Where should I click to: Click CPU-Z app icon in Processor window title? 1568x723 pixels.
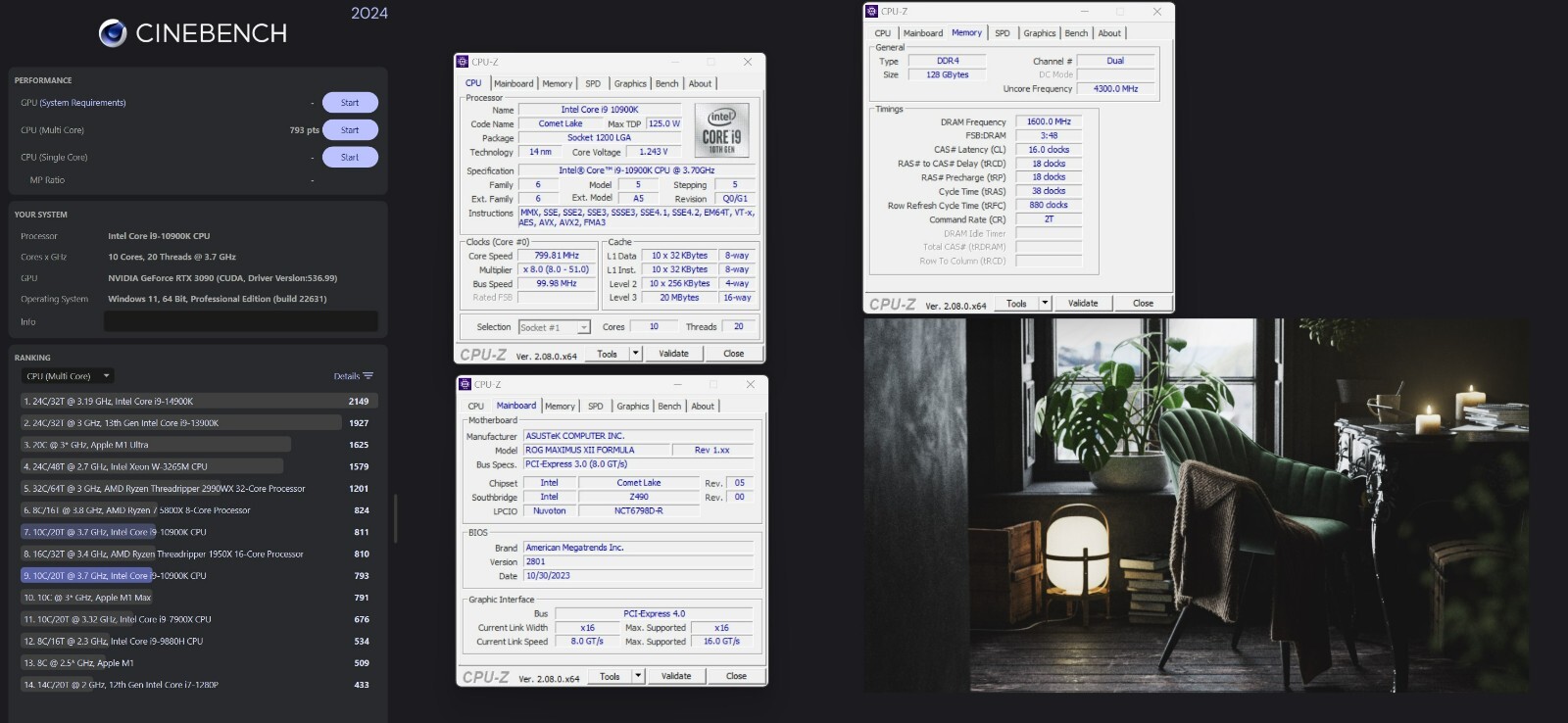pyautogui.click(x=463, y=62)
